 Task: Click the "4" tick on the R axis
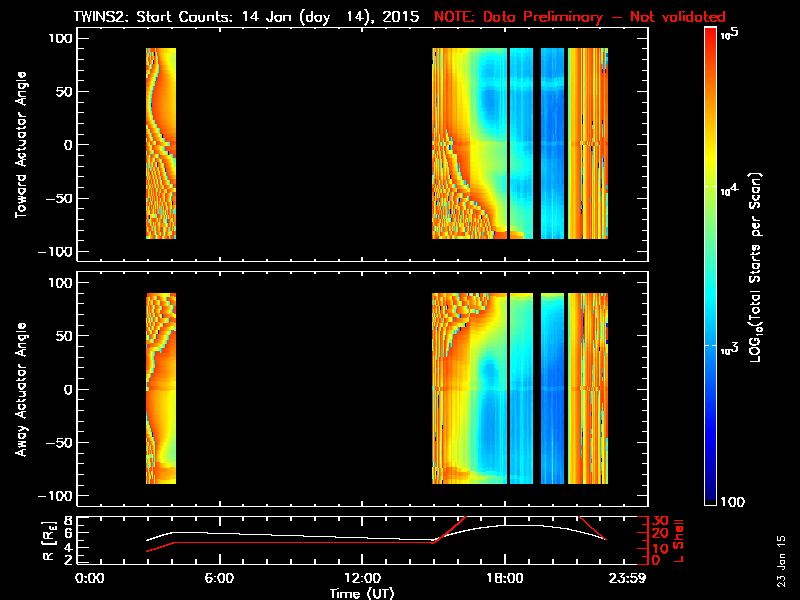68,548
